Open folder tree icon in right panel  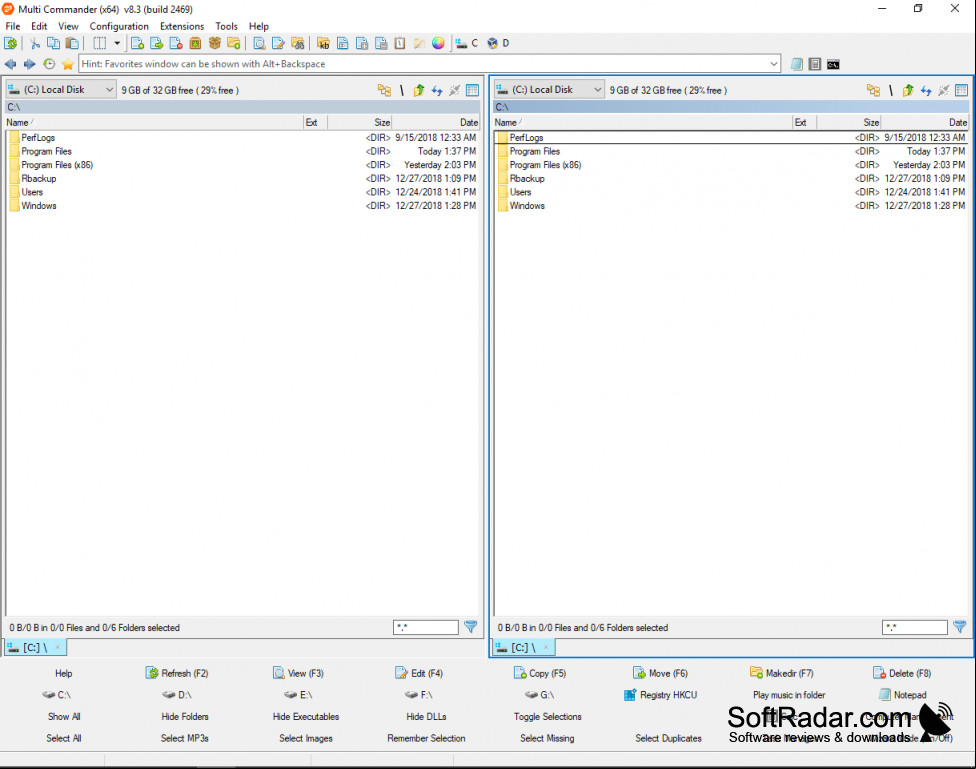coord(873,90)
